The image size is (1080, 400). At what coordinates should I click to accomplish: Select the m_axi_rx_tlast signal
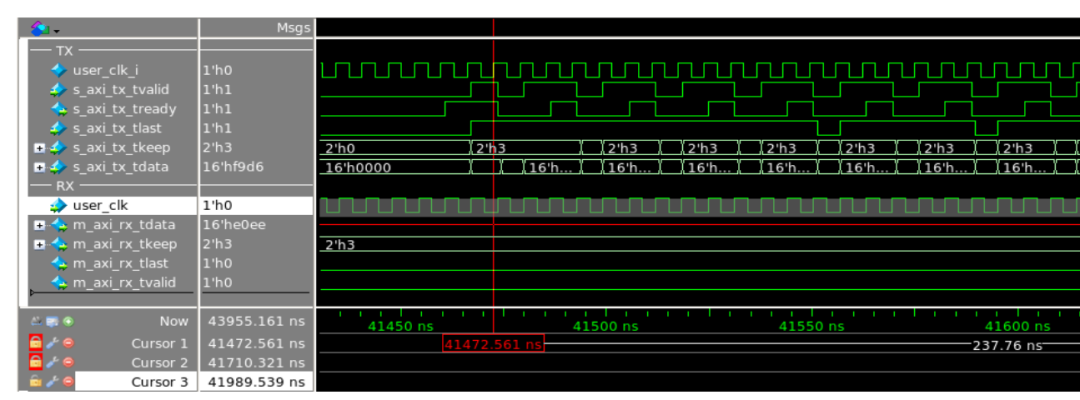pyautogui.click(x=121, y=263)
